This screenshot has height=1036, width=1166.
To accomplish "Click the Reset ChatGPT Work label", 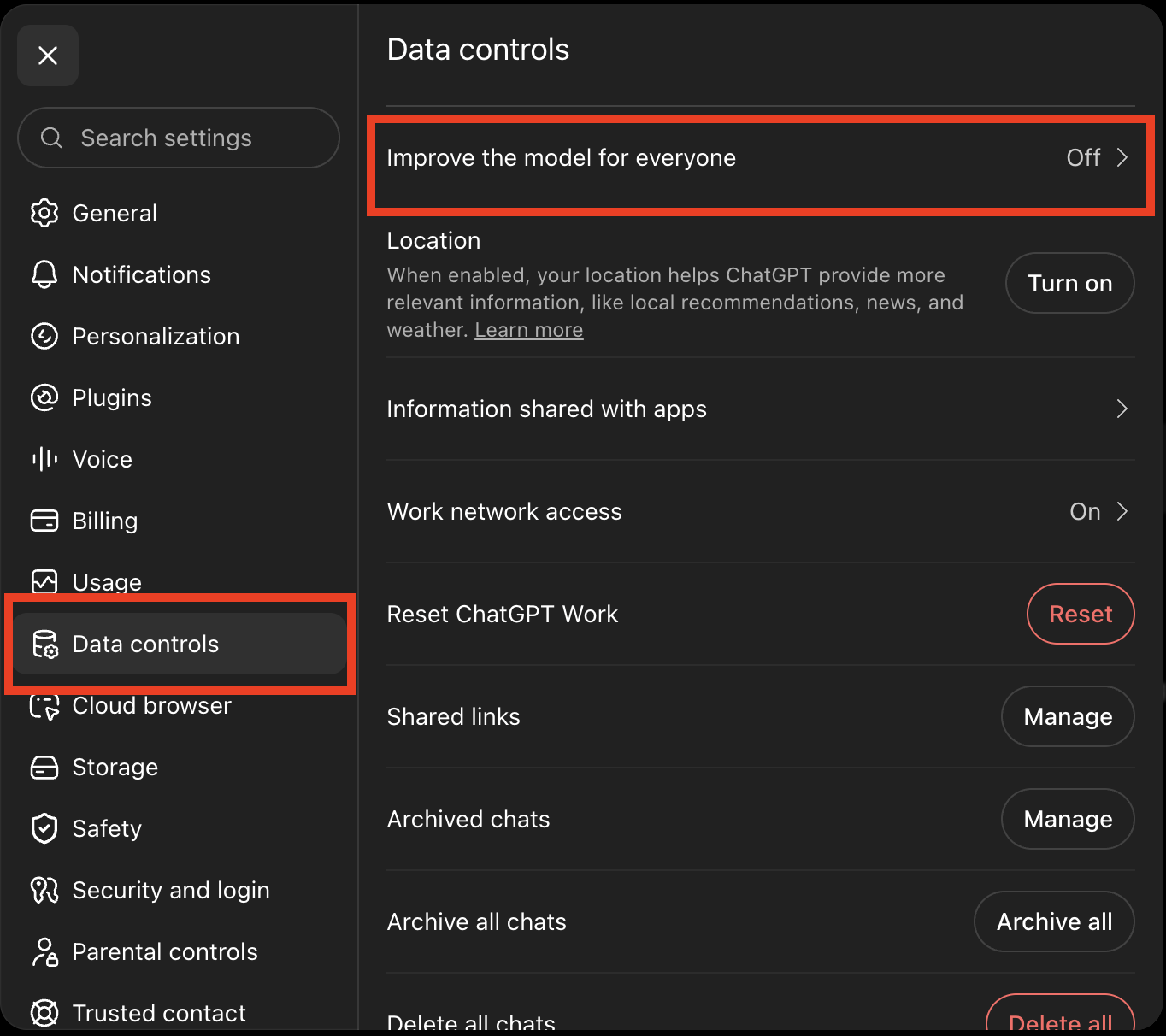I will 503,614.
